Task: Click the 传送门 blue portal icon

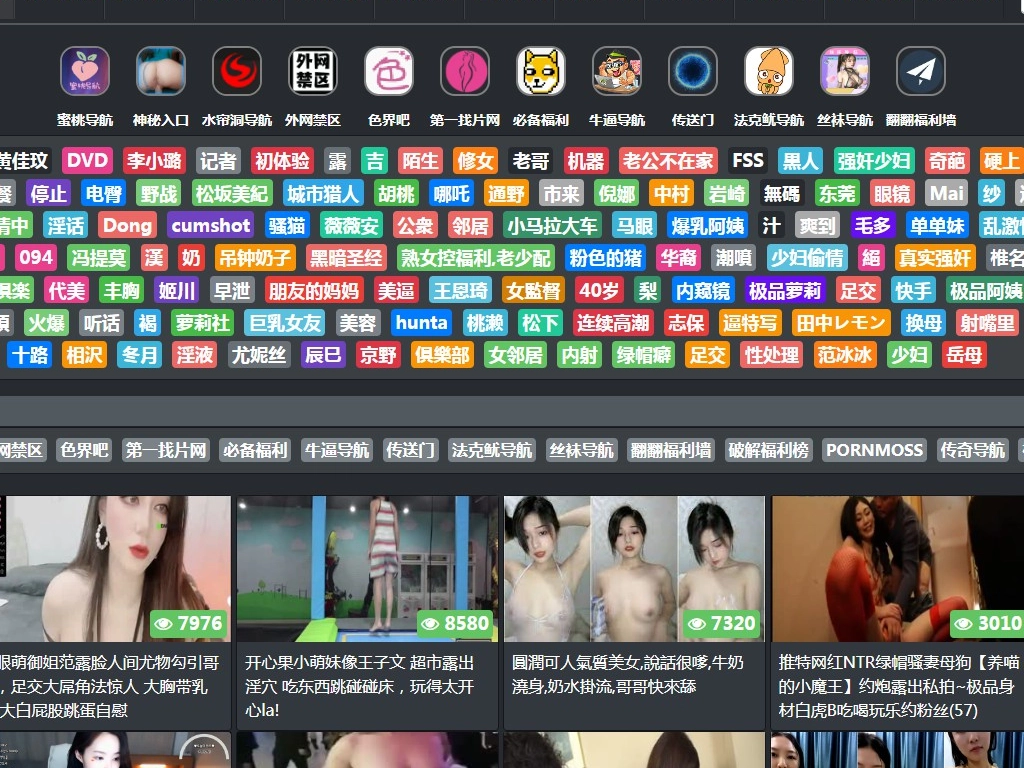Action: pos(693,72)
